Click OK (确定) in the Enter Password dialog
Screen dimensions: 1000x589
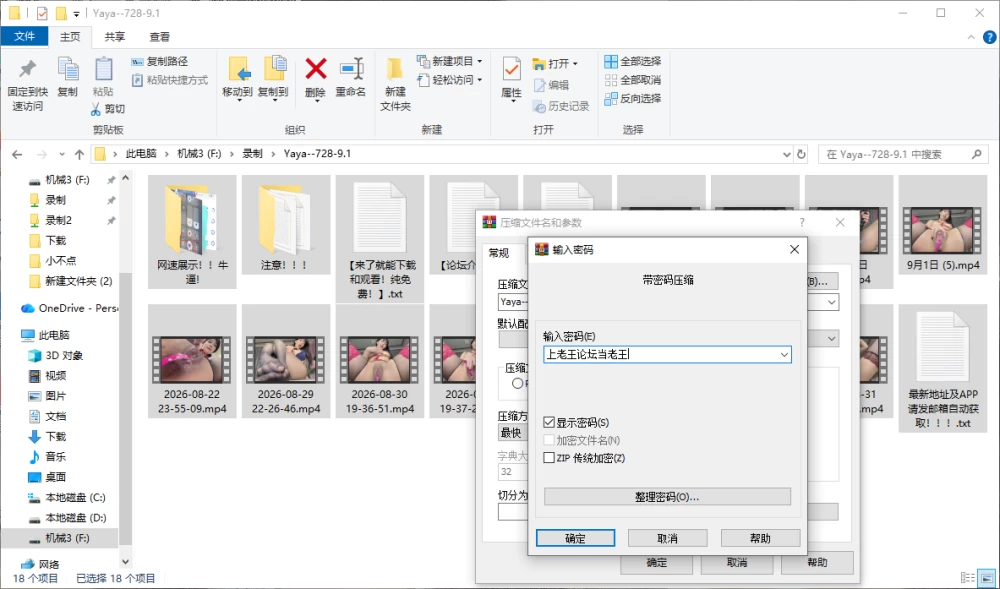pyautogui.click(x=575, y=538)
